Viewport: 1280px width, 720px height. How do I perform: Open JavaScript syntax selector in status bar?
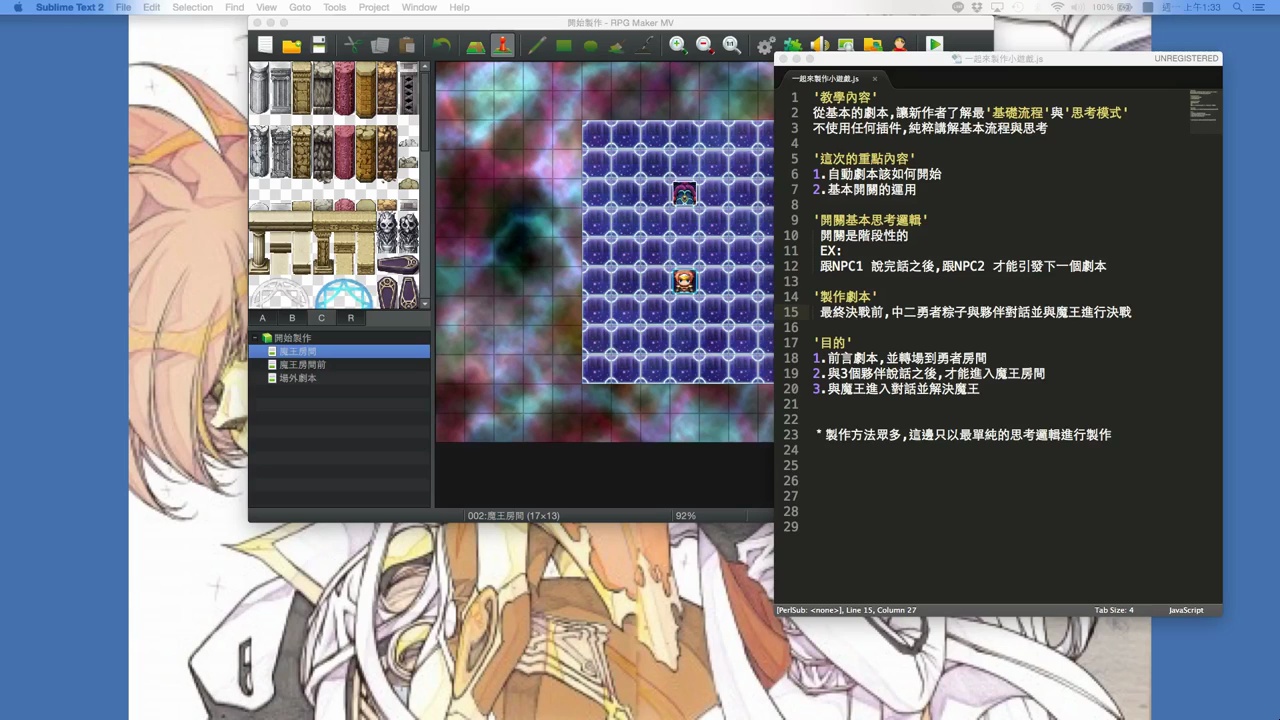point(1186,610)
